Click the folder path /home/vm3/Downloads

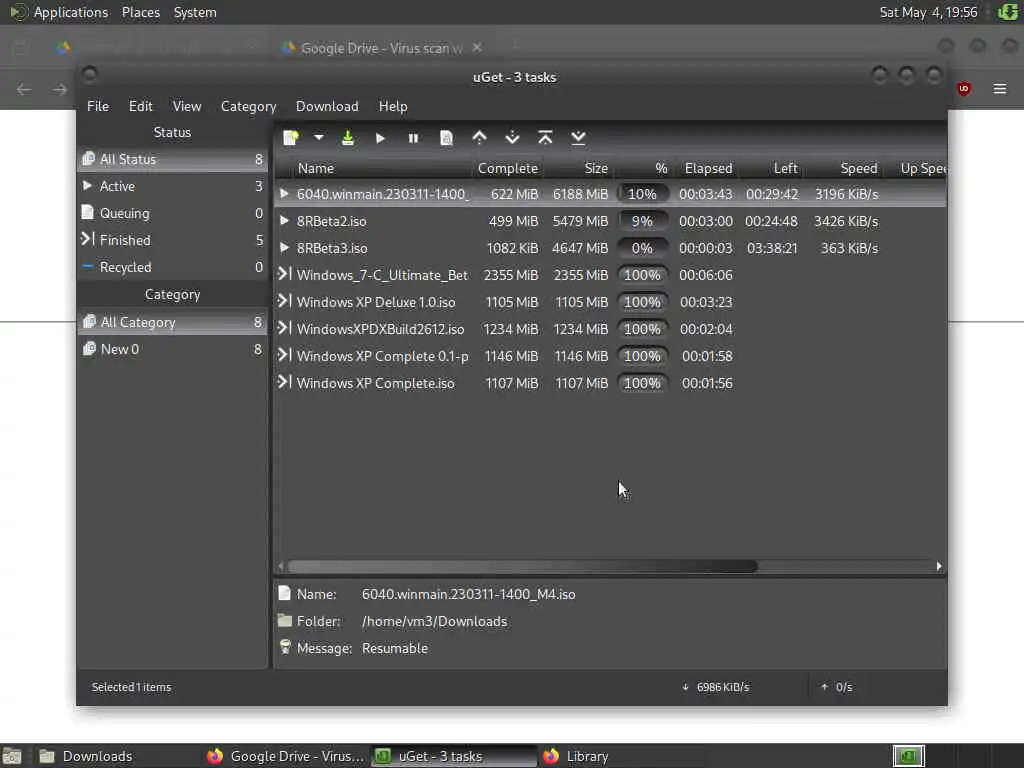pyautogui.click(x=434, y=622)
